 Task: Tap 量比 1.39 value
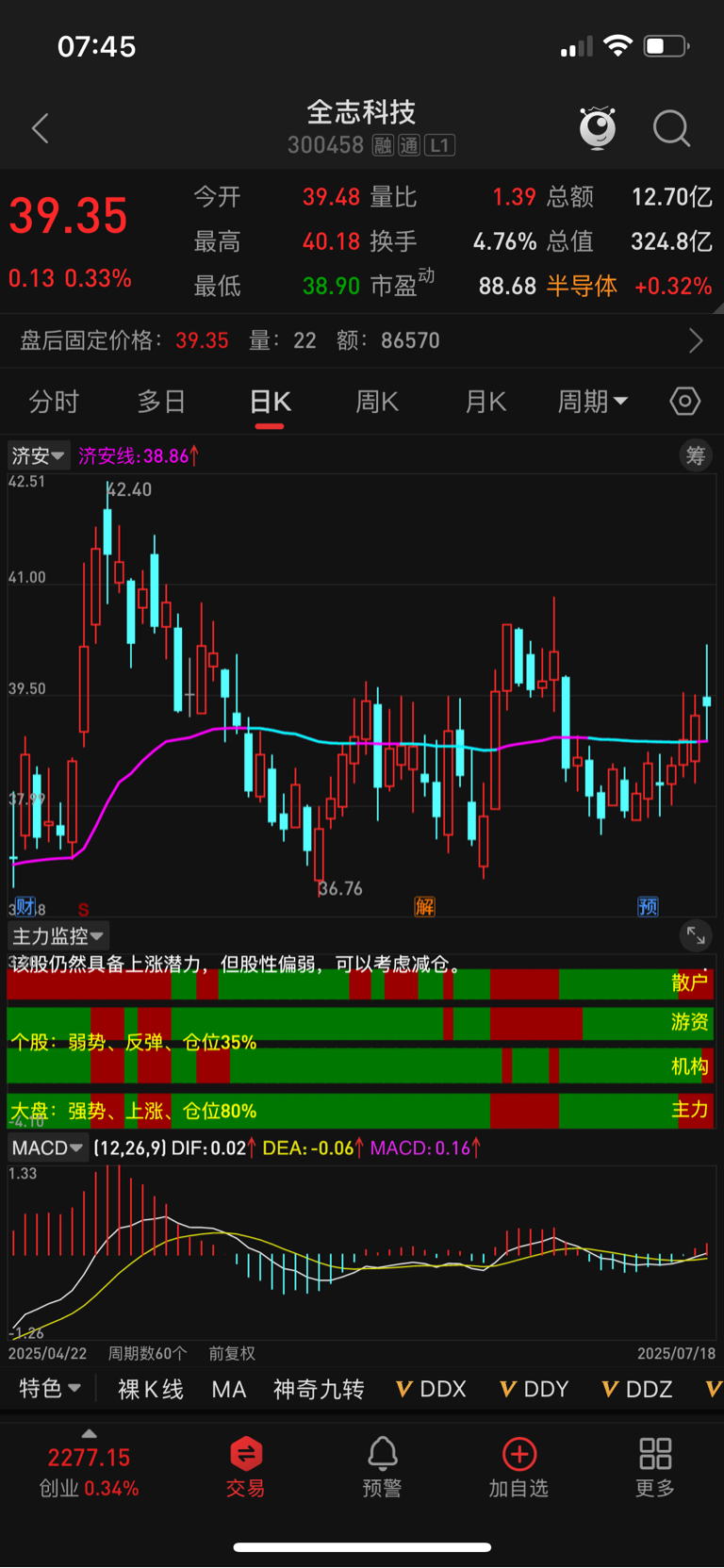514,197
